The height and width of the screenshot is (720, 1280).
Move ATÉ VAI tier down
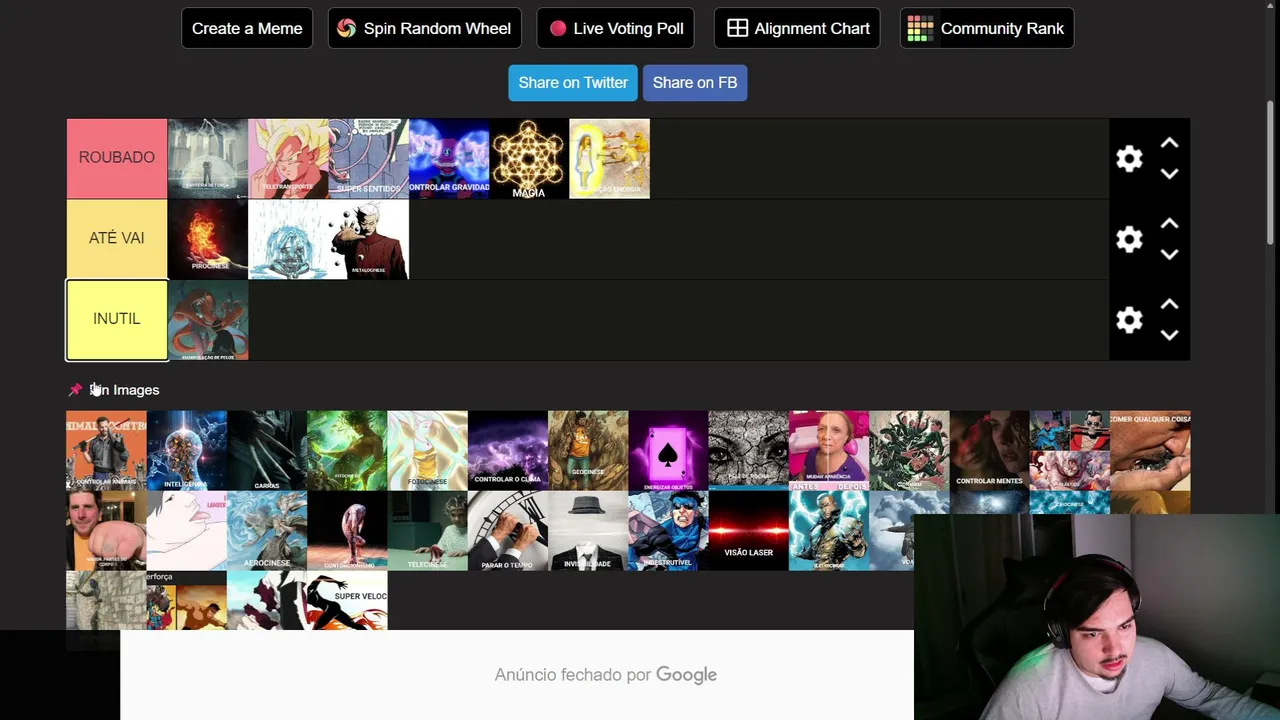[1169, 254]
